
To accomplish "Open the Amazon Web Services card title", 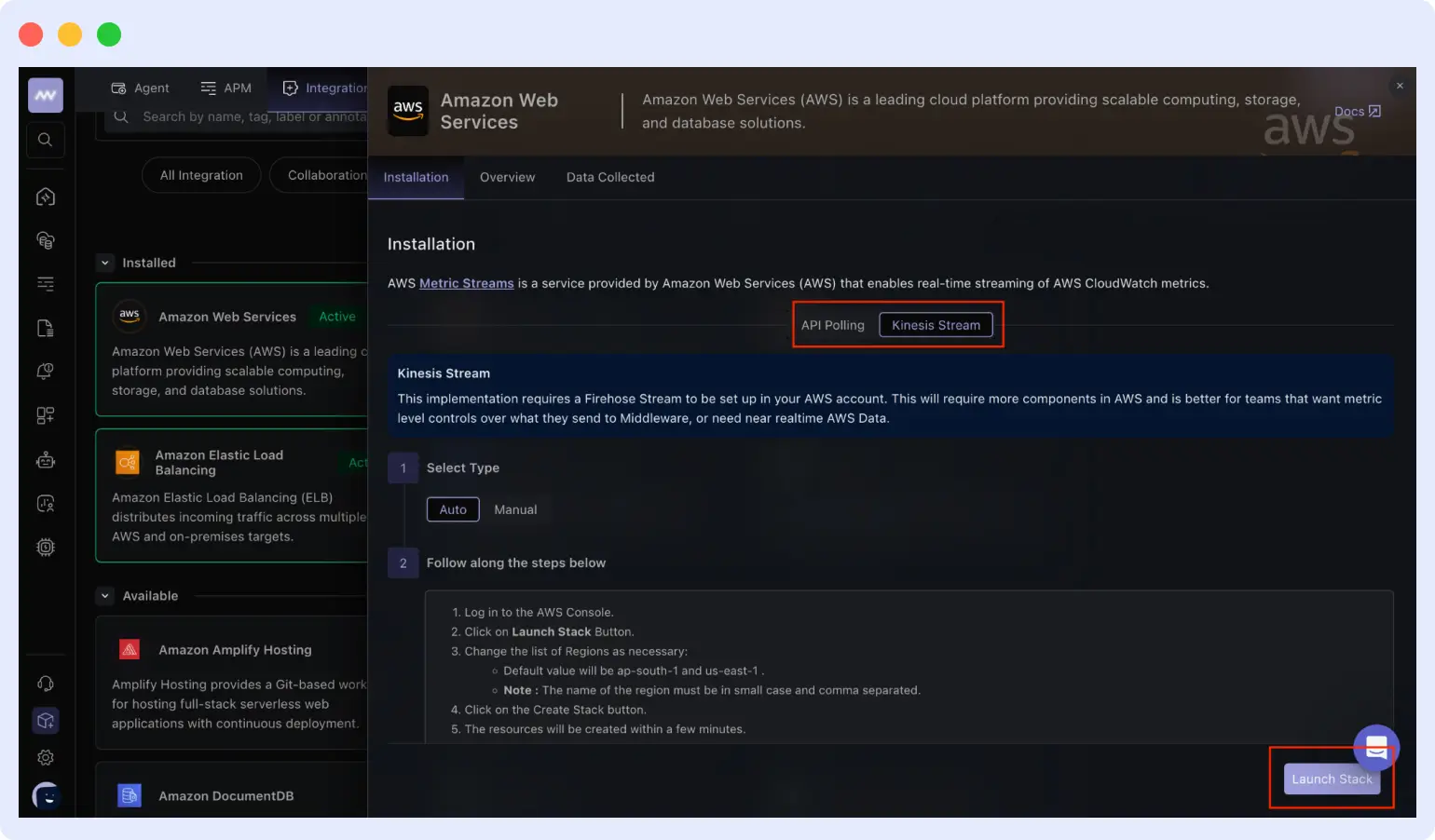I will click(x=227, y=317).
